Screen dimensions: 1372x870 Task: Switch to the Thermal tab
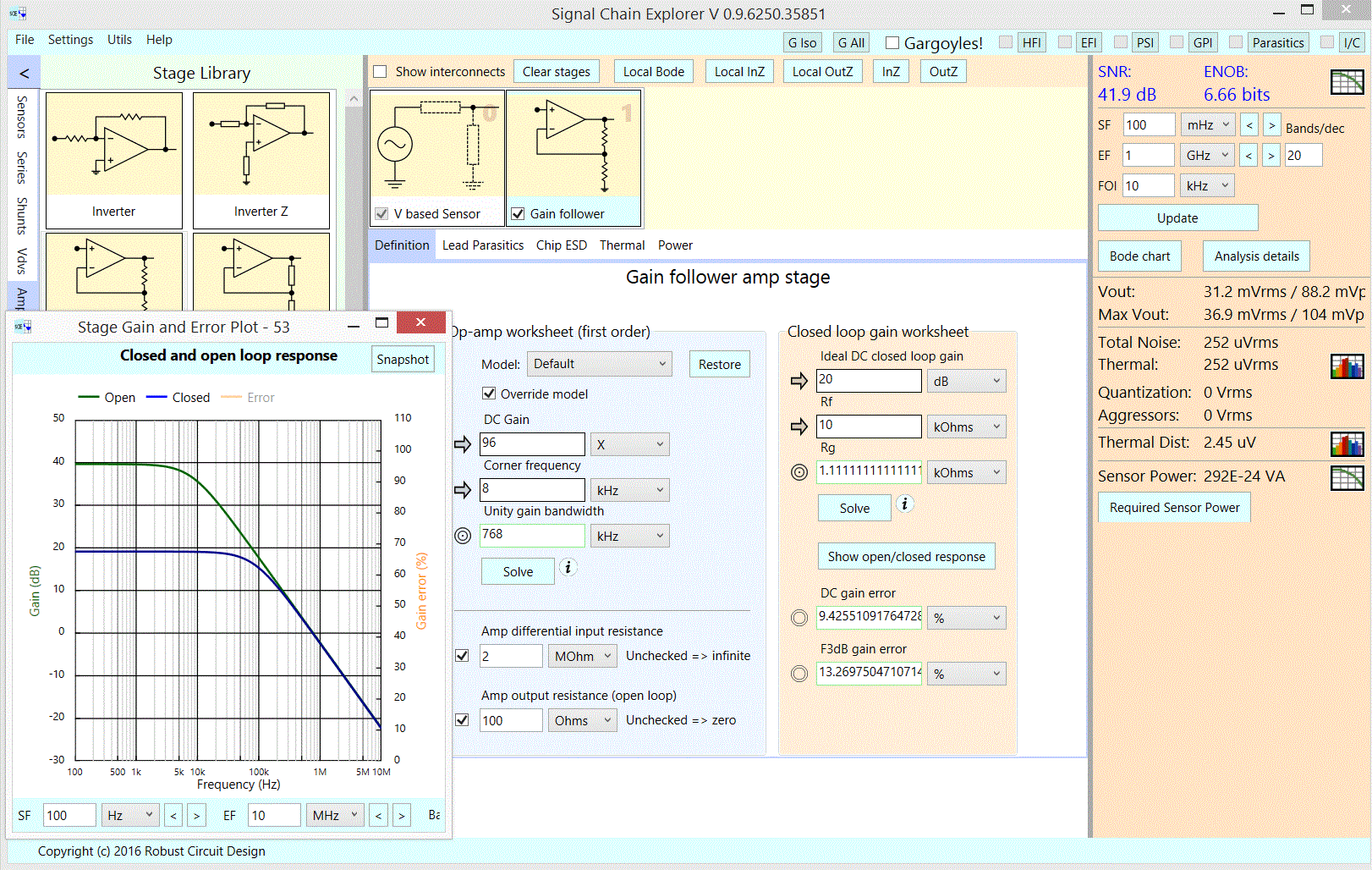tap(622, 245)
